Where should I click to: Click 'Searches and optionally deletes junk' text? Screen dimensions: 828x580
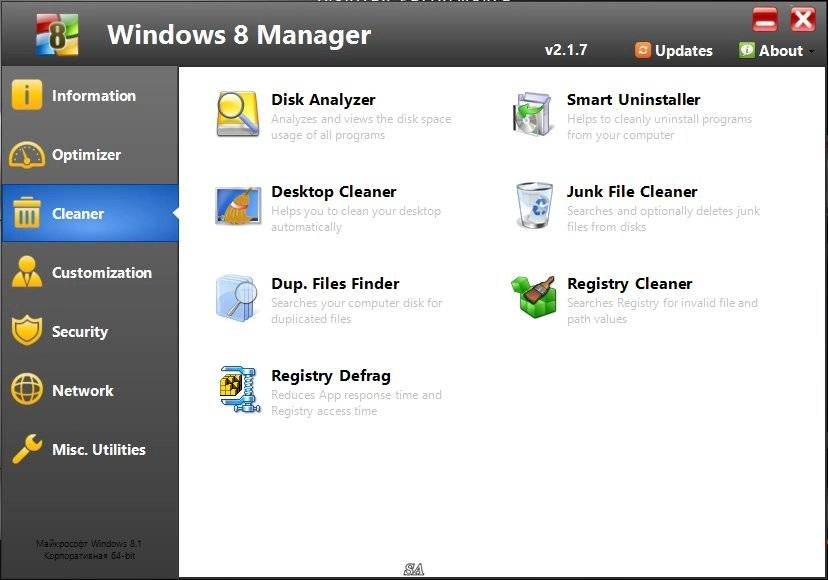[663, 211]
